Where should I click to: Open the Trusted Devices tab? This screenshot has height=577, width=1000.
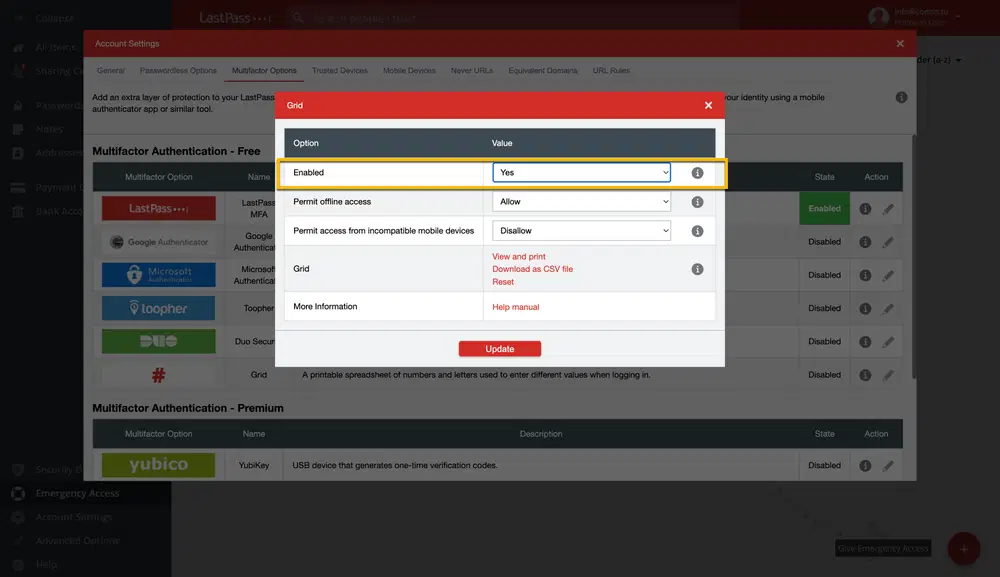point(340,71)
